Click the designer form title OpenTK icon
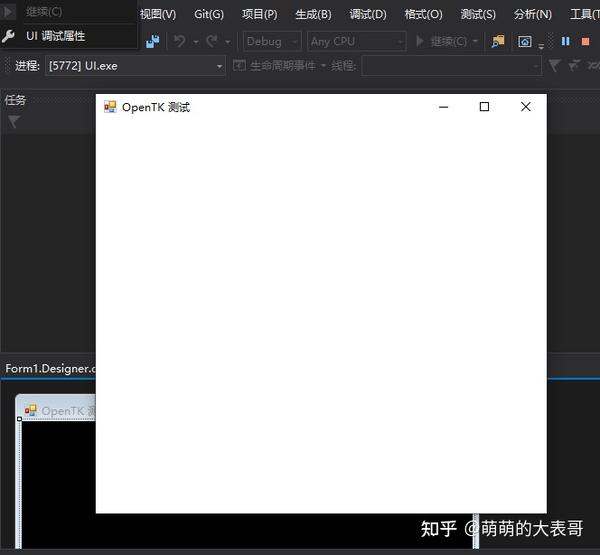This screenshot has width=600, height=555. click(31, 410)
